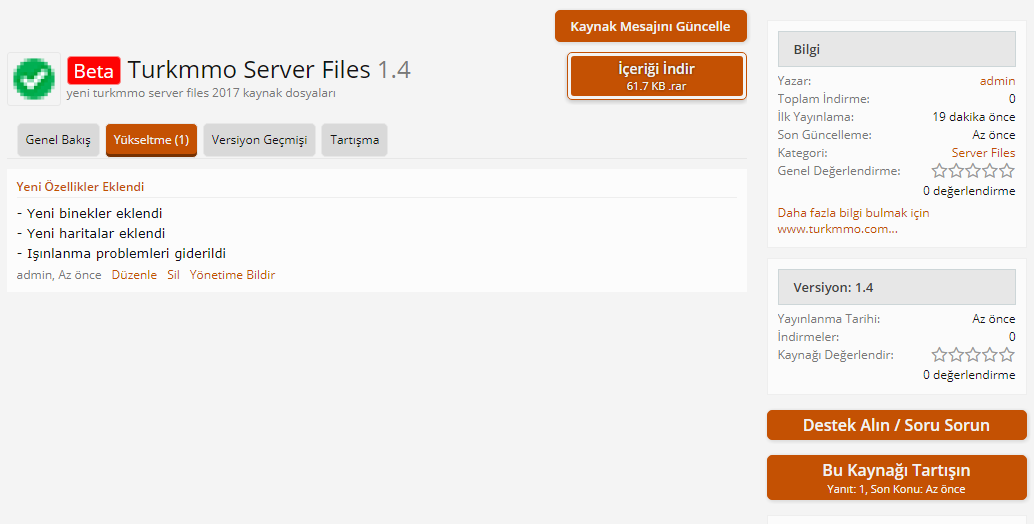Click third star in Genel Değerlendirme

pos(973,171)
